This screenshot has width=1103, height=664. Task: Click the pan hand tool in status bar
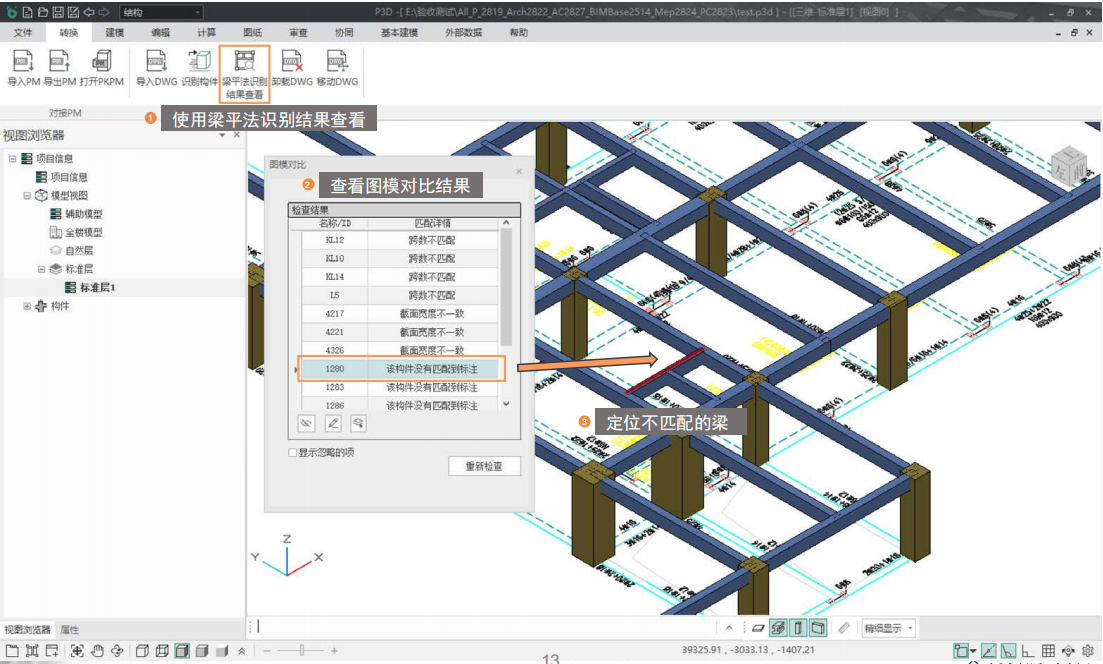tap(97, 651)
